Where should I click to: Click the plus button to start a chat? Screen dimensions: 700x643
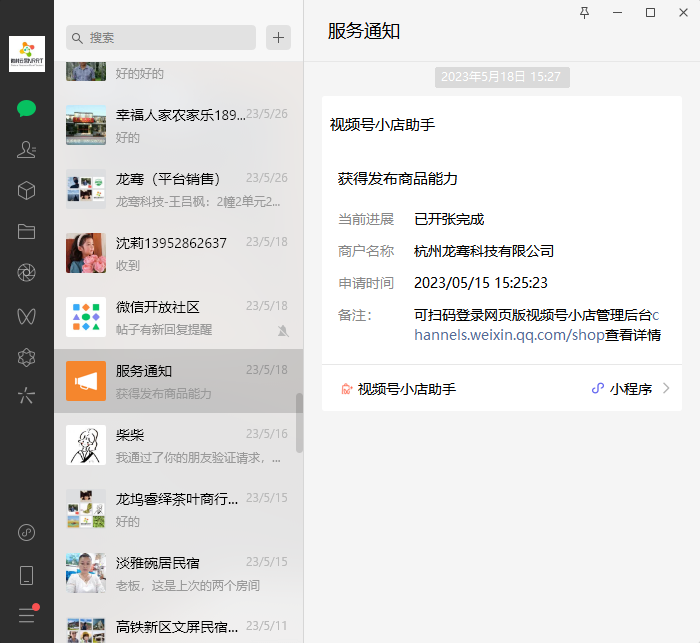279,38
